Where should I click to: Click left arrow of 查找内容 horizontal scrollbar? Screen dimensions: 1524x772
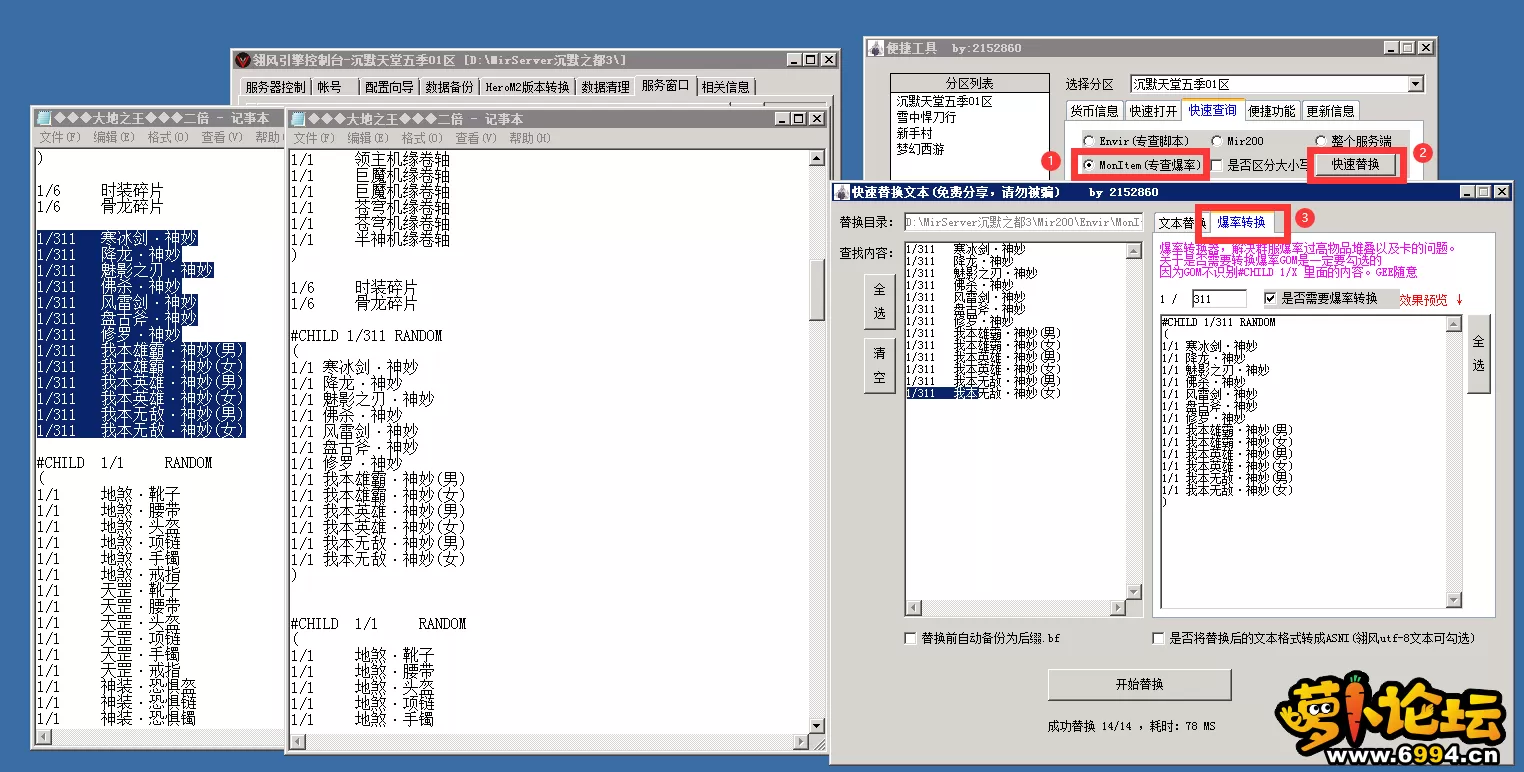tap(913, 607)
